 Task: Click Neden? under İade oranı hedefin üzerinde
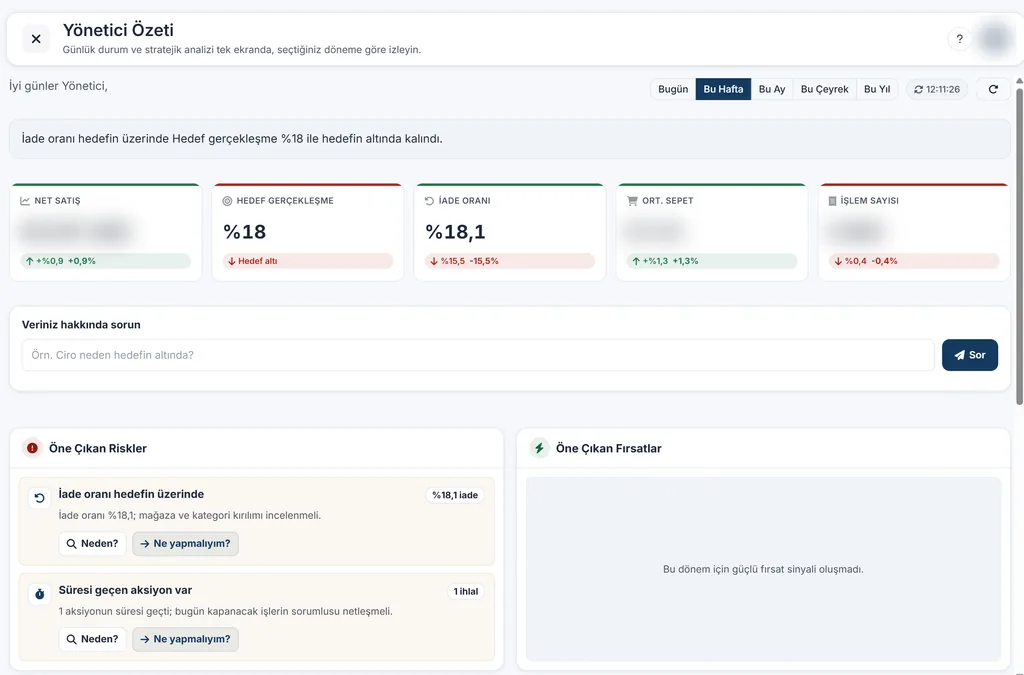(x=92, y=544)
